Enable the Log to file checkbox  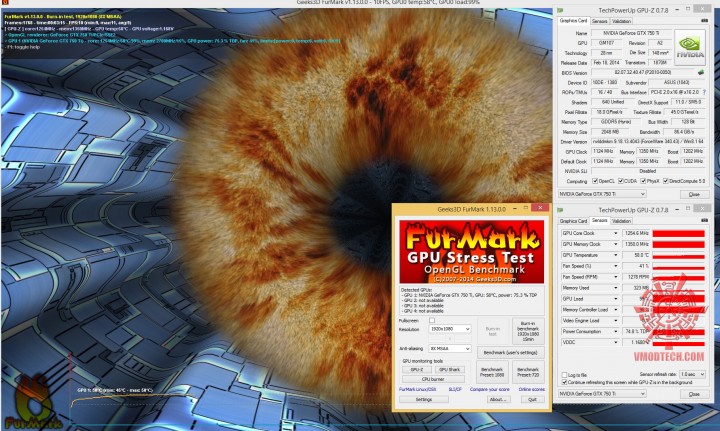pyautogui.click(x=564, y=375)
